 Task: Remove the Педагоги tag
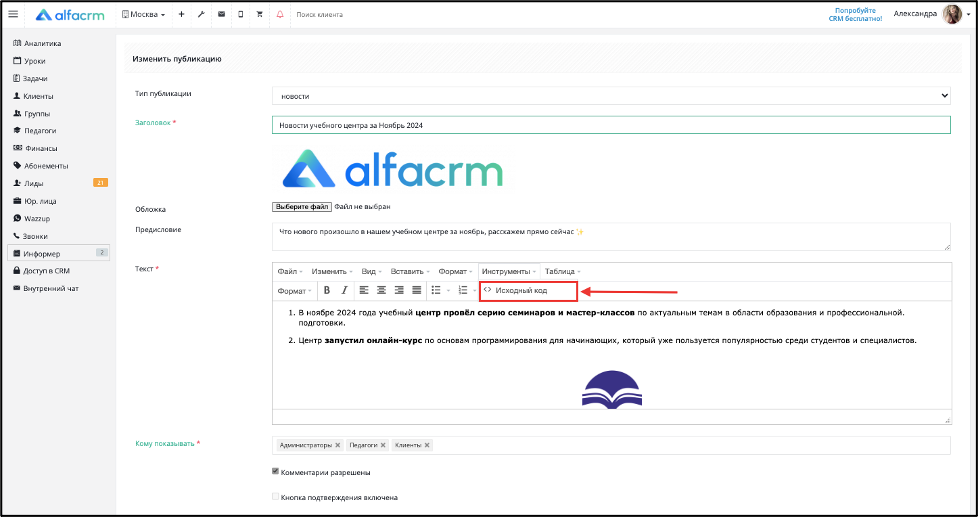click(383, 445)
